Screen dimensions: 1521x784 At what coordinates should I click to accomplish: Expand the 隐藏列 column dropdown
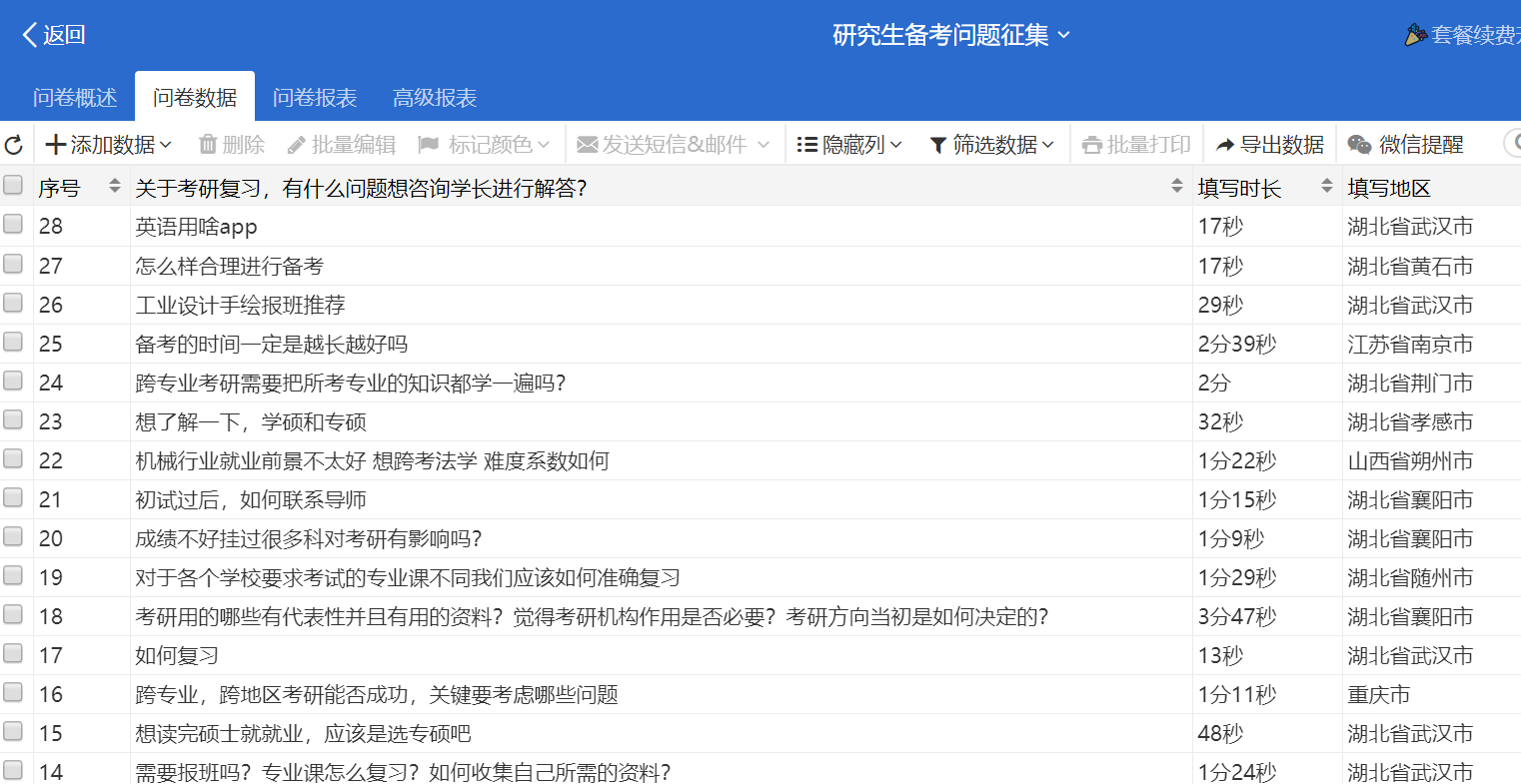[x=849, y=145]
